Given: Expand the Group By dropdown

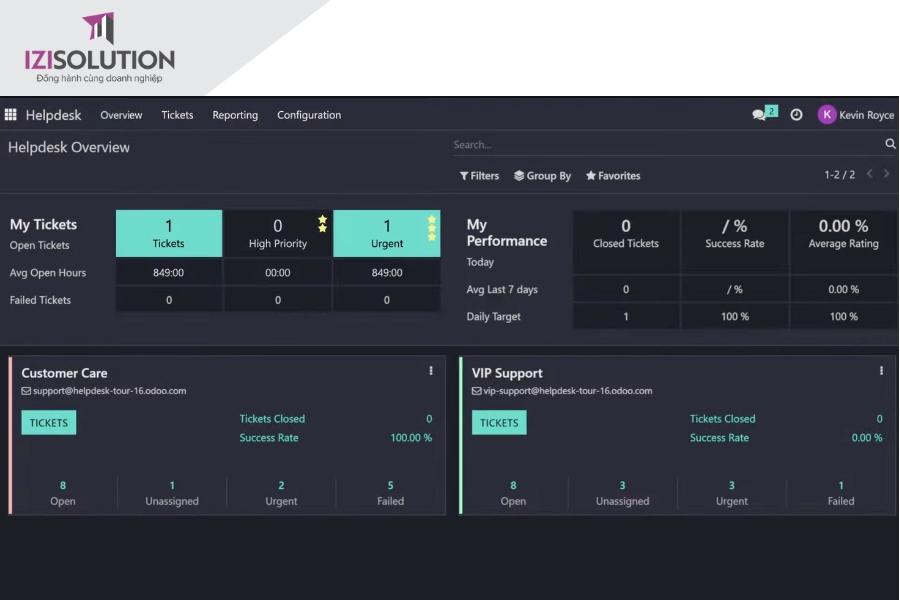Looking at the screenshot, I should pyautogui.click(x=542, y=176).
